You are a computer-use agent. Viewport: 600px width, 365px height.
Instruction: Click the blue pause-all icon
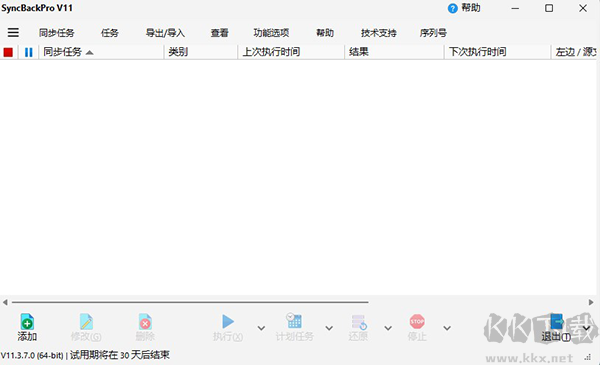(28, 52)
